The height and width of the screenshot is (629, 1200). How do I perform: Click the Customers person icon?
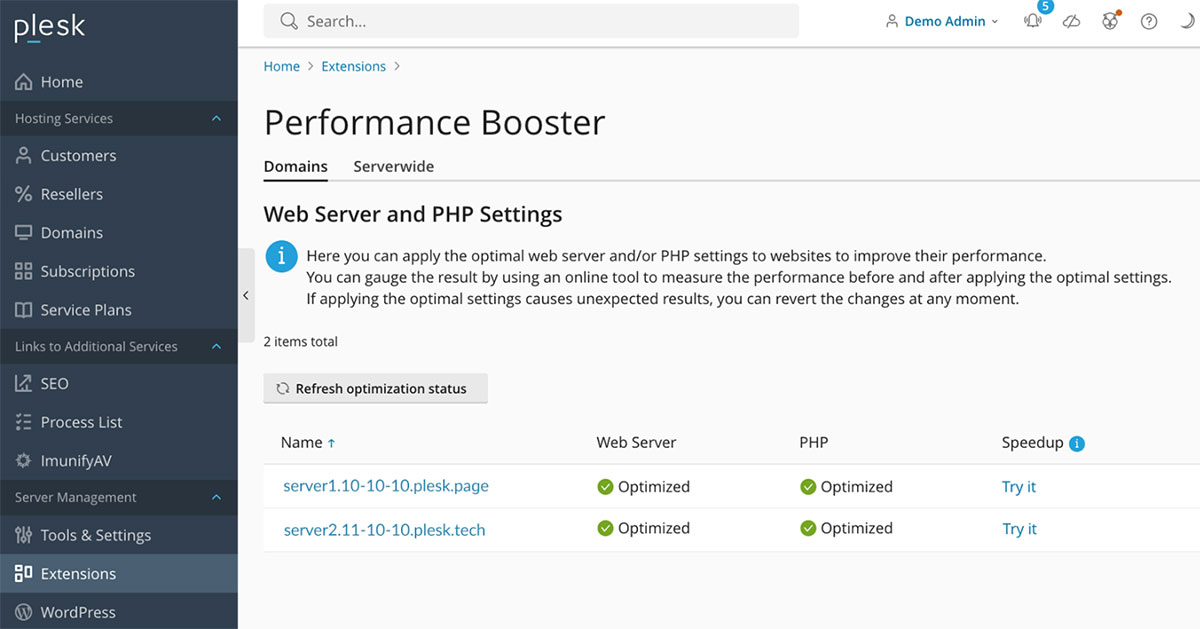[24, 156]
